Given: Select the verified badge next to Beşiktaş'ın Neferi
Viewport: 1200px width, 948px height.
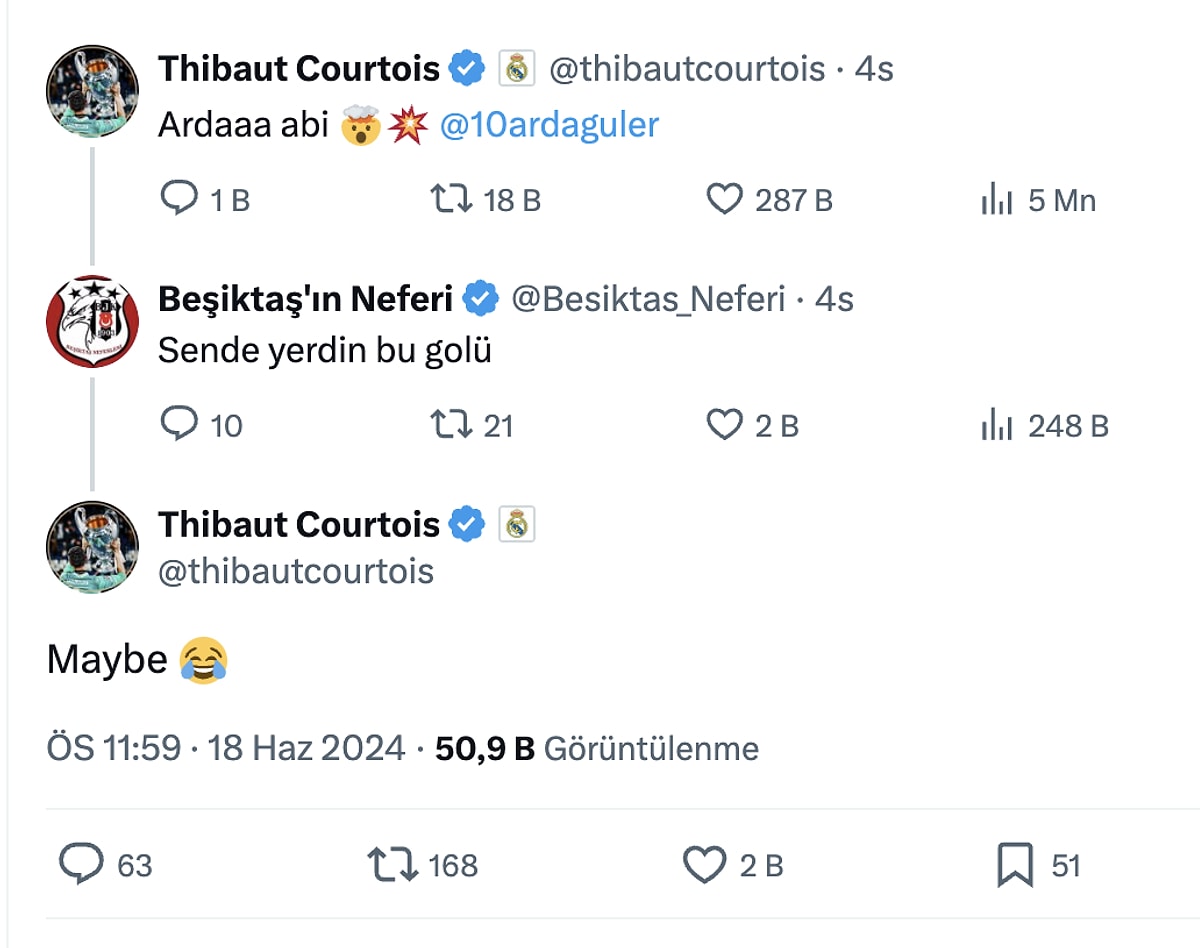Looking at the screenshot, I should (x=479, y=297).
